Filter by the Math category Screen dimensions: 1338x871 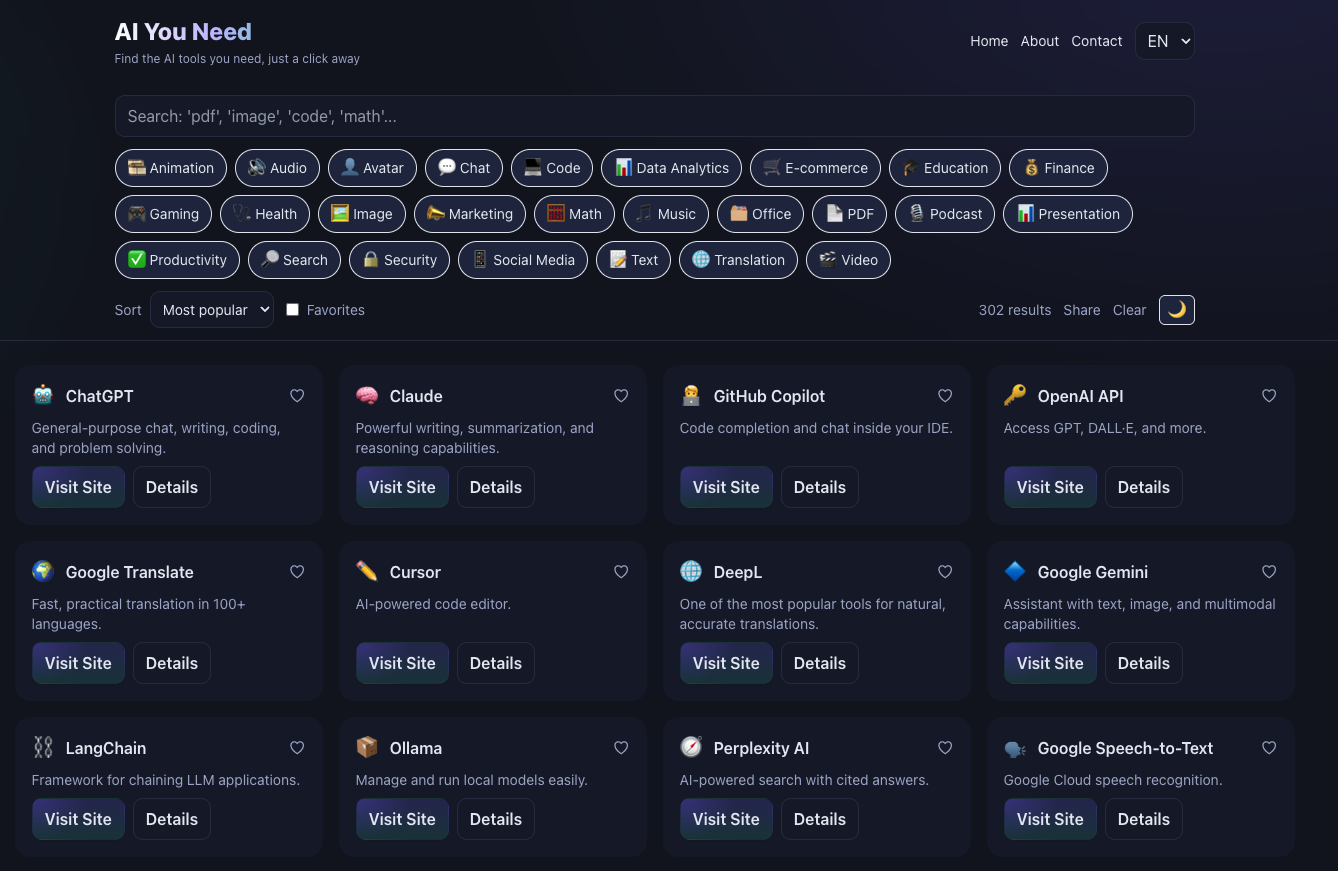[575, 214]
